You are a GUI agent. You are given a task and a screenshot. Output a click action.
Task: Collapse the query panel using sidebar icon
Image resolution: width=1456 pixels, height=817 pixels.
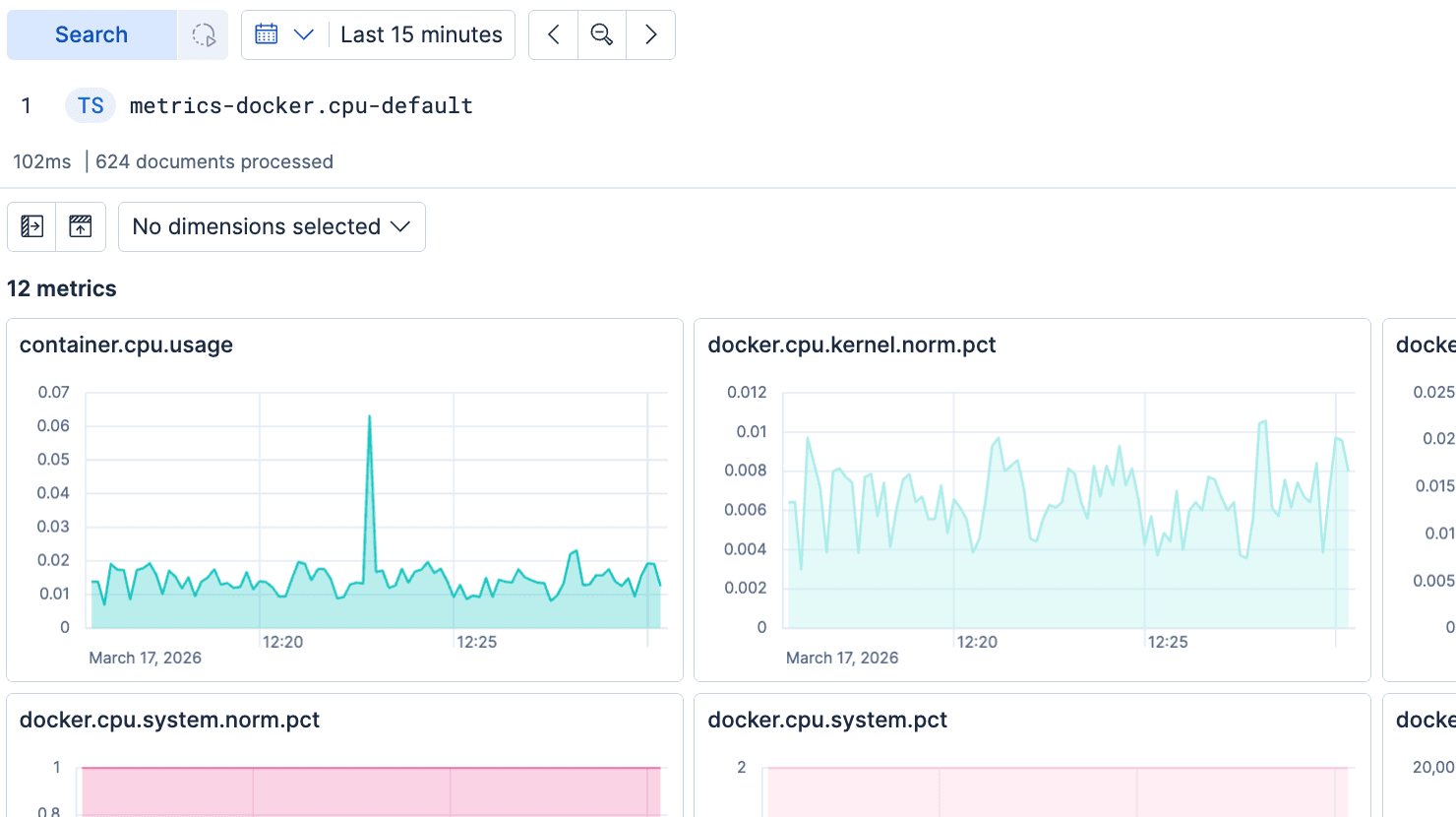31,226
